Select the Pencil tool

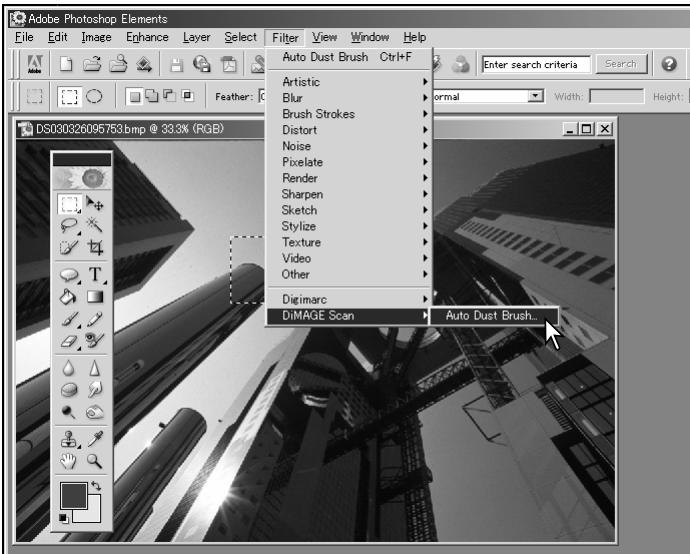(x=95, y=319)
